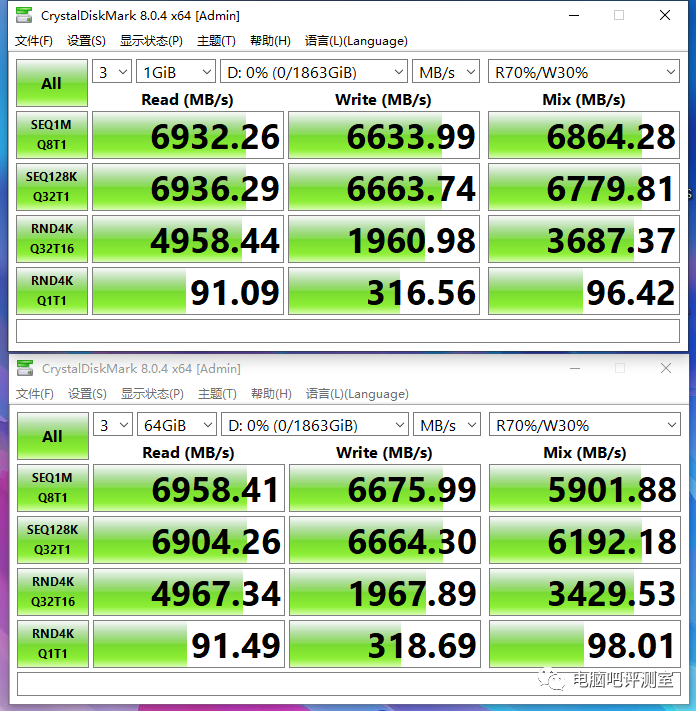This screenshot has height=711, width=696.
Task: Click read result 4958.44
Action: click(188, 239)
